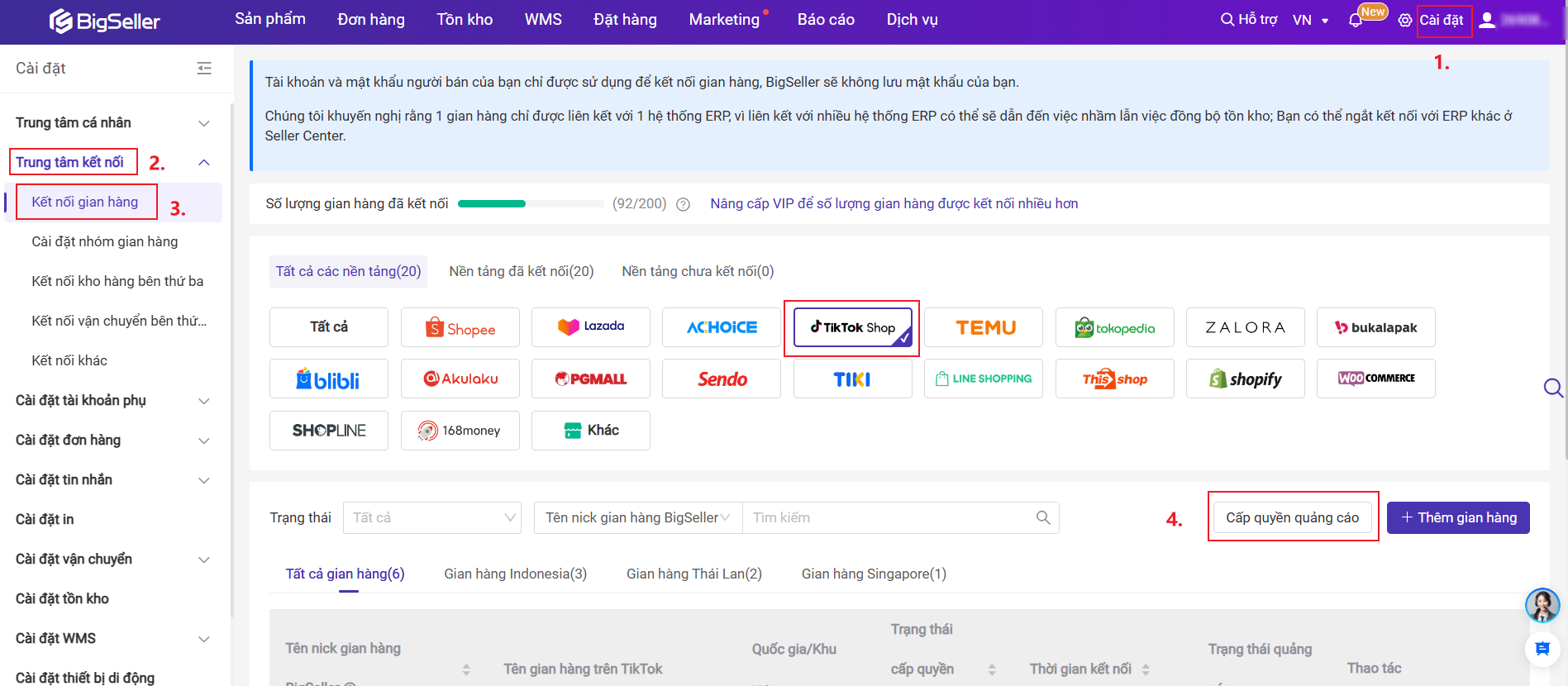Select the Sendo platform tile

(722, 379)
